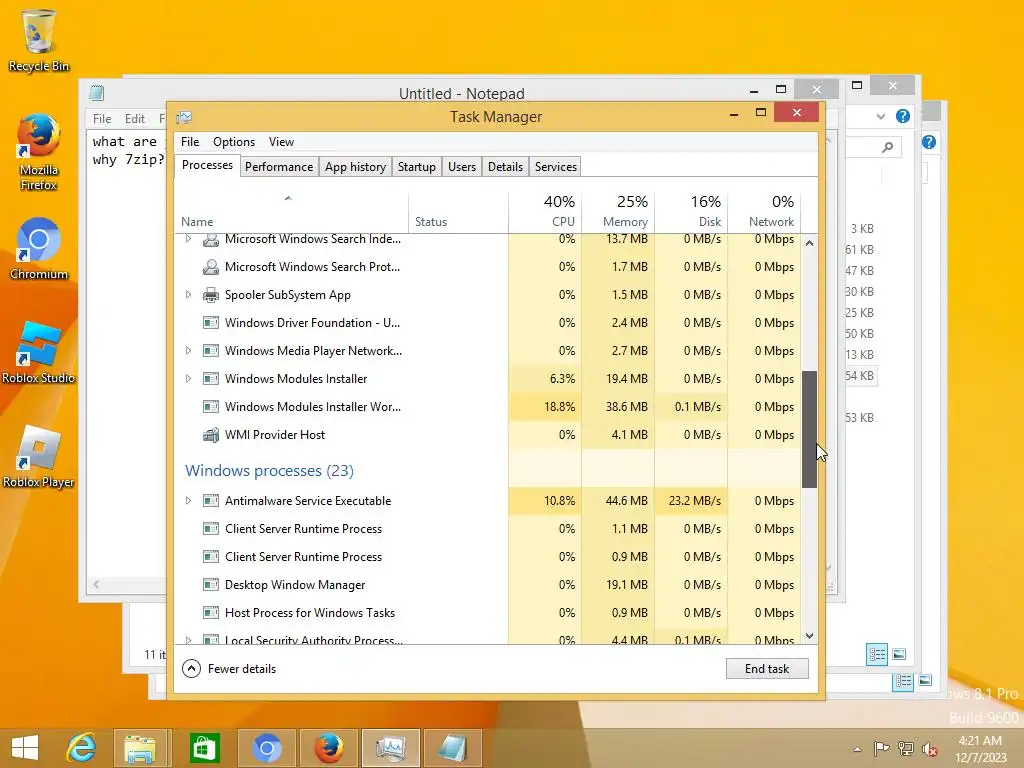Select Host Process for Windows Tasks
Screen dimensions: 1024x768
[x=488, y=613]
